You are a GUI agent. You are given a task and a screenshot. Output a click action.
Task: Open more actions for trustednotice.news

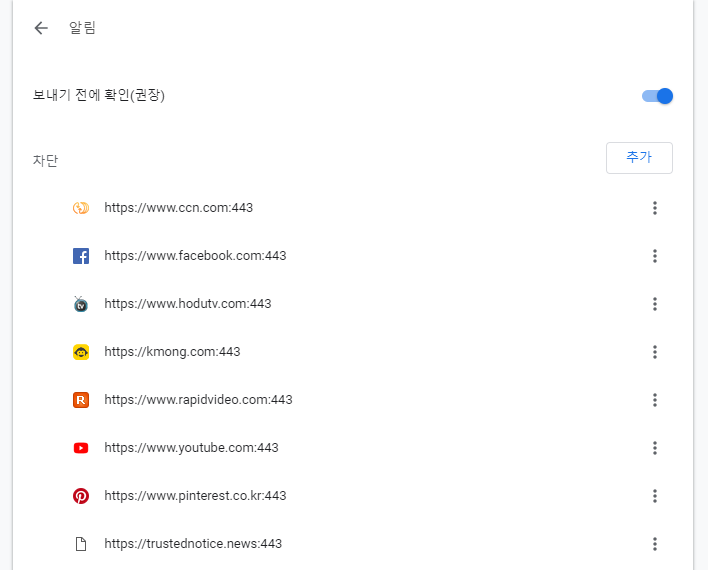click(655, 544)
